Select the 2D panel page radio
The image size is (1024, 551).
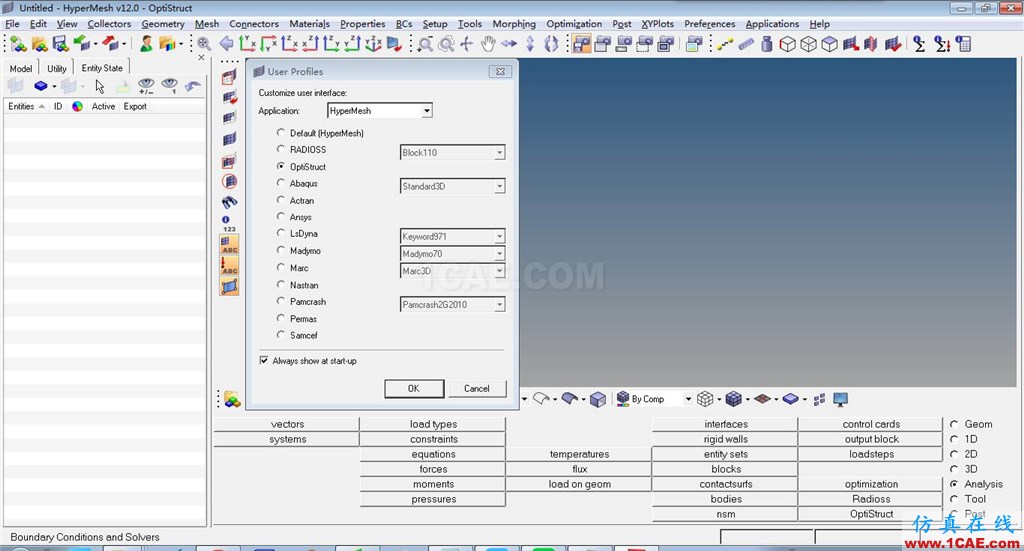954,454
